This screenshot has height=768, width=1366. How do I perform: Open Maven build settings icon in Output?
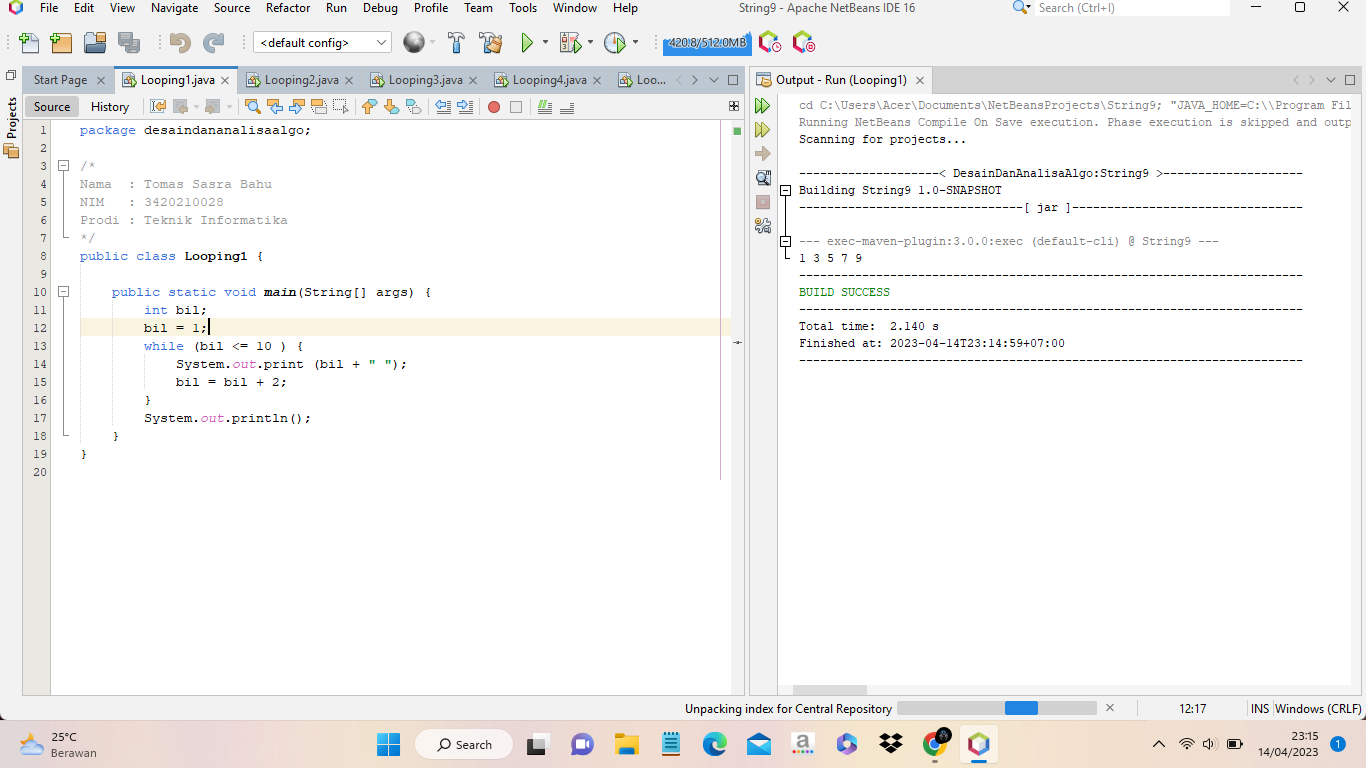pos(763,226)
